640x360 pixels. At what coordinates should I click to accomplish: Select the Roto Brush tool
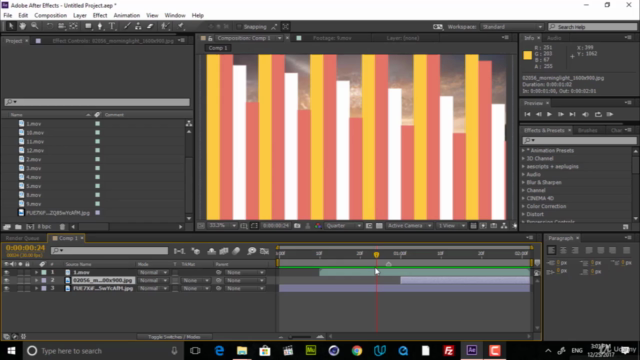(164, 26)
